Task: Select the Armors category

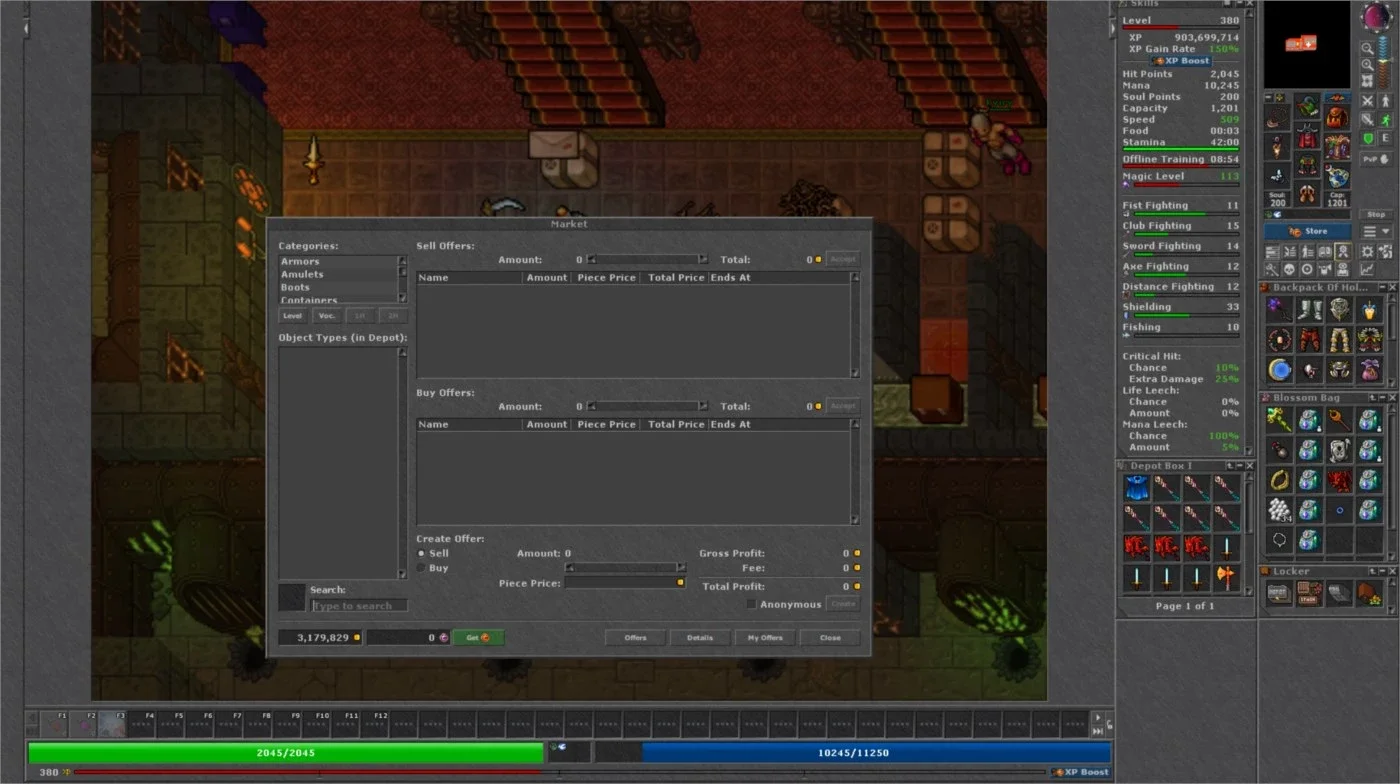Action: click(338, 261)
